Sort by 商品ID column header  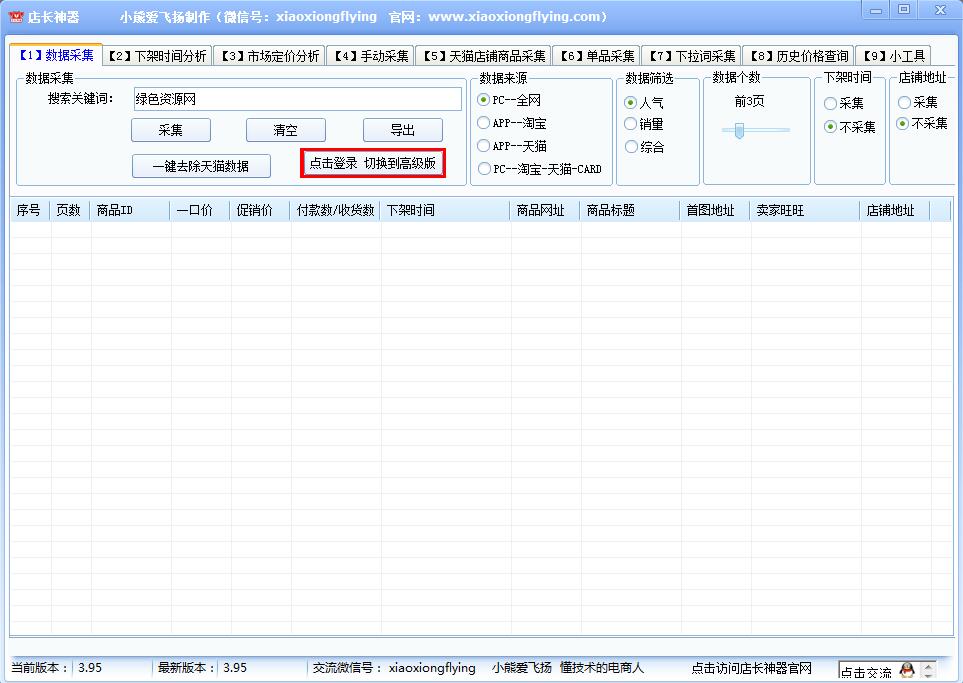[130, 211]
